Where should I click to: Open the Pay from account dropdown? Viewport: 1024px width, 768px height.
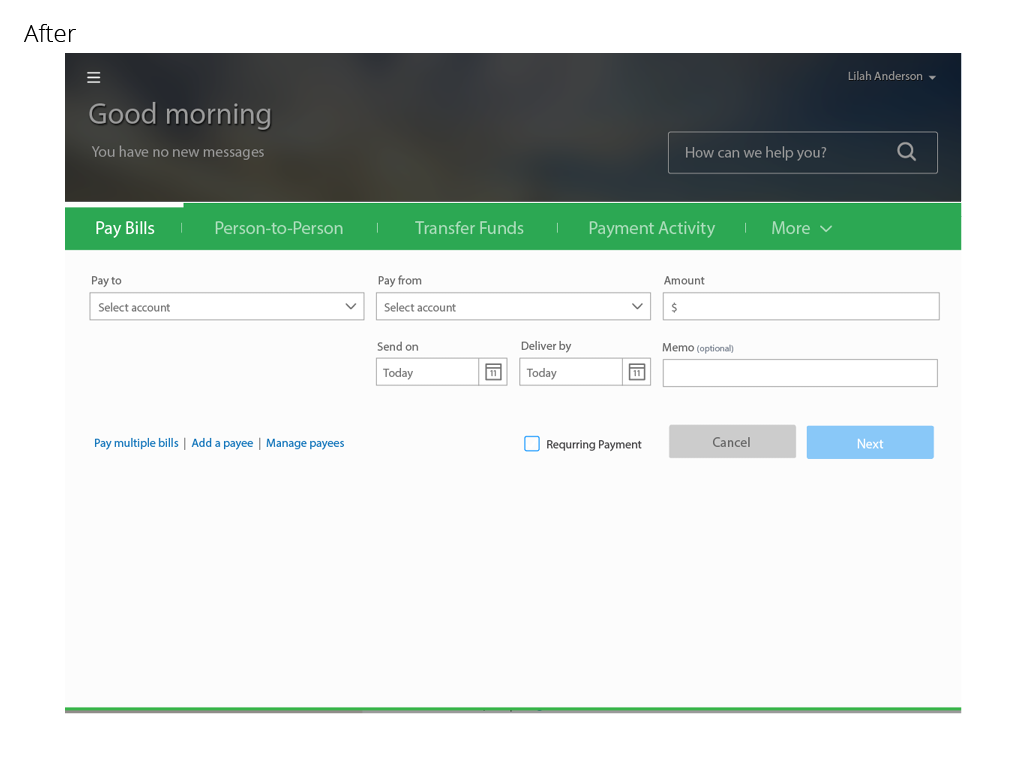(x=513, y=306)
